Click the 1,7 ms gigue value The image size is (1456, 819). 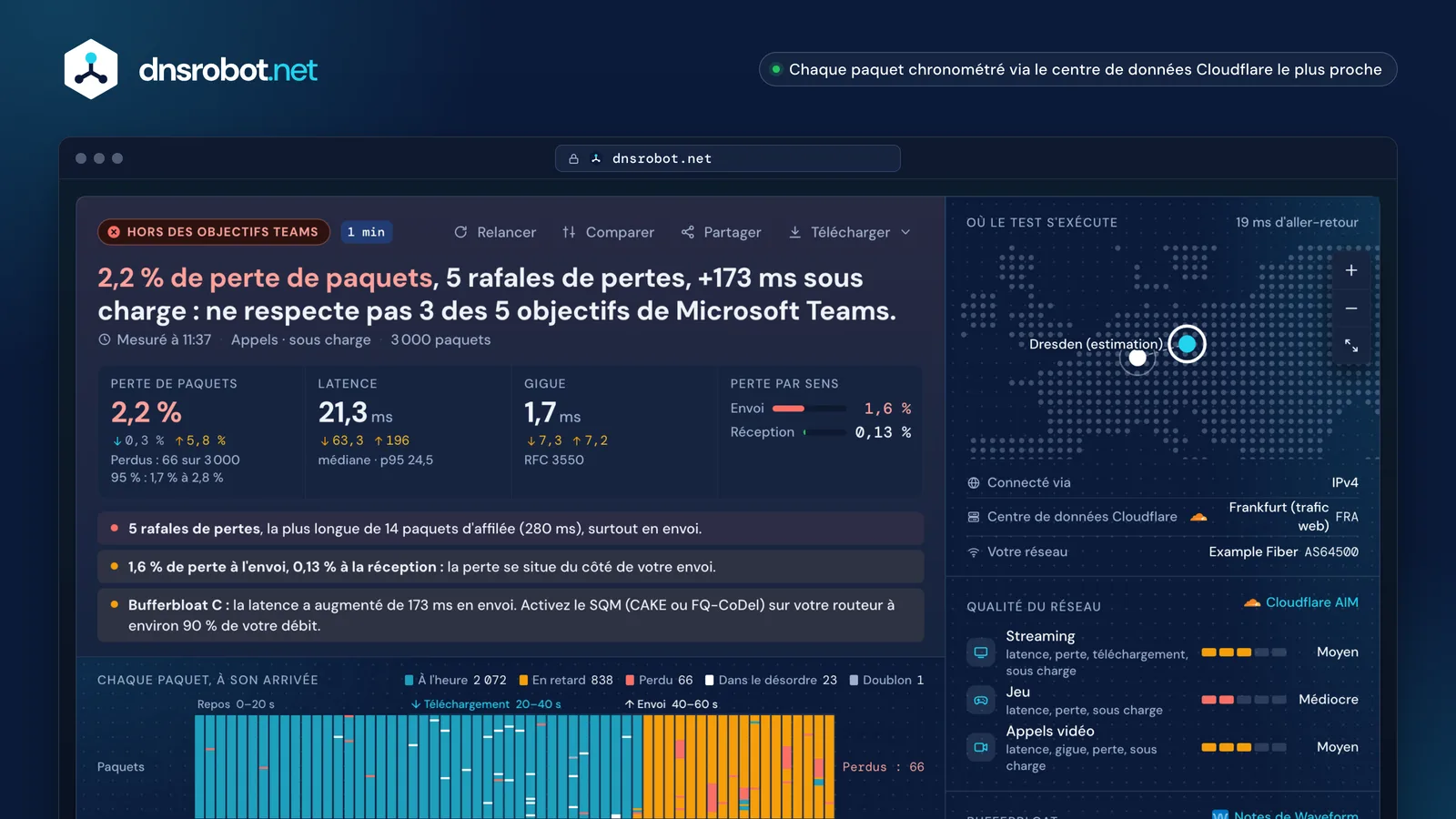tap(551, 412)
